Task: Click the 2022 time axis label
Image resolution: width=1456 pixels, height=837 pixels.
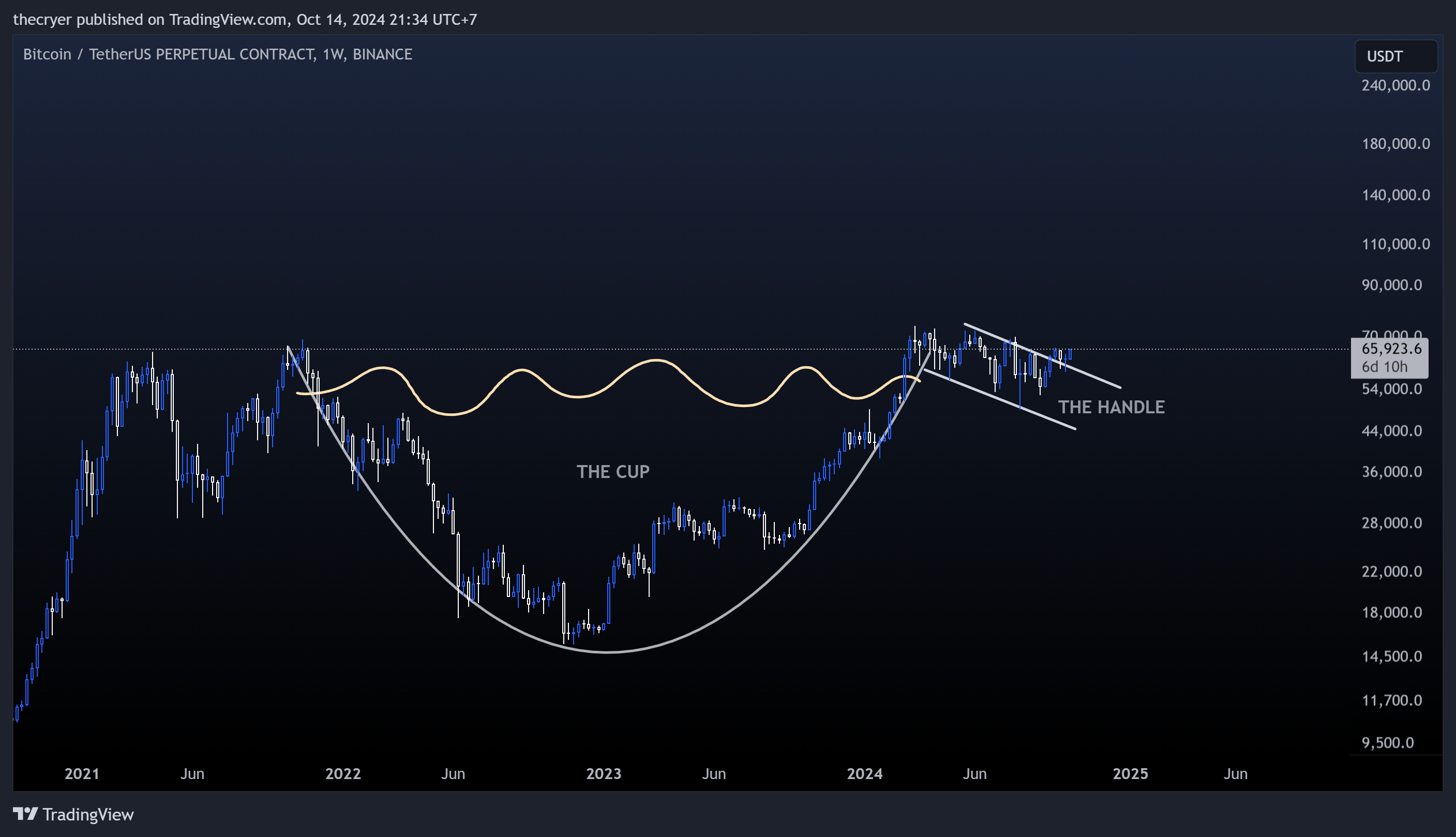Action: [343, 773]
